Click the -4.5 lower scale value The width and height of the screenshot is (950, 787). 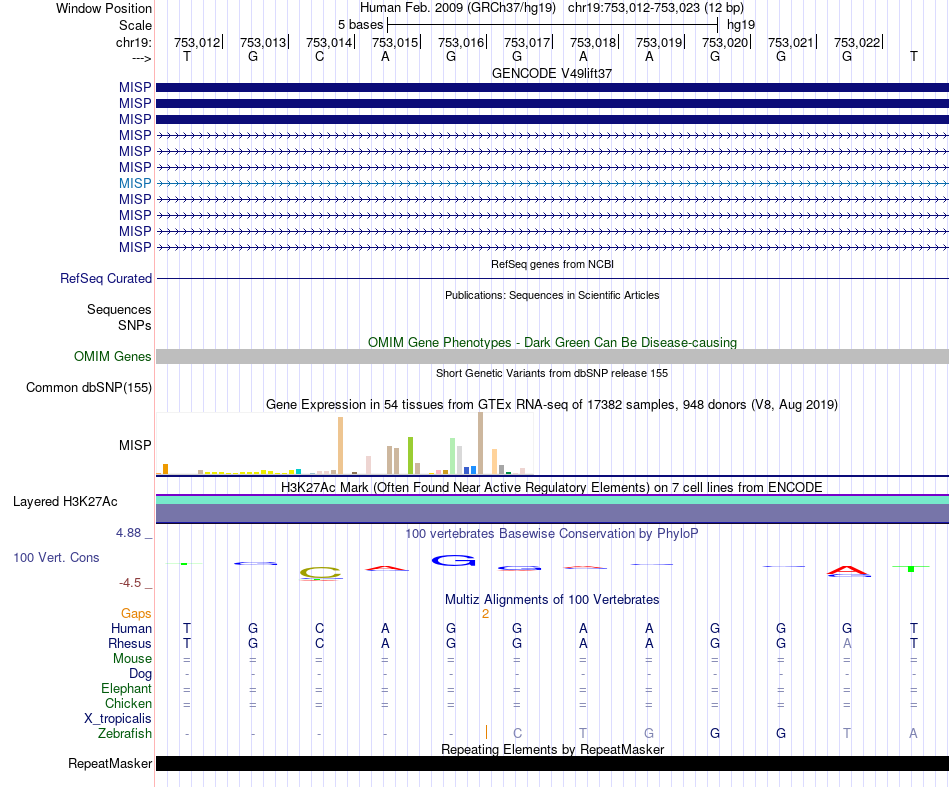pyautogui.click(x=130, y=583)
